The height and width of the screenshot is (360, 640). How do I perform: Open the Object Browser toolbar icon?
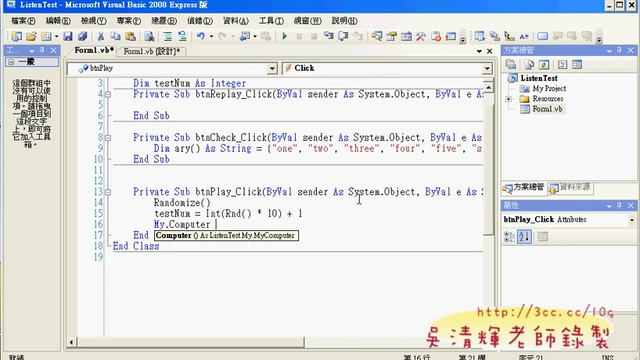point(406,36)
